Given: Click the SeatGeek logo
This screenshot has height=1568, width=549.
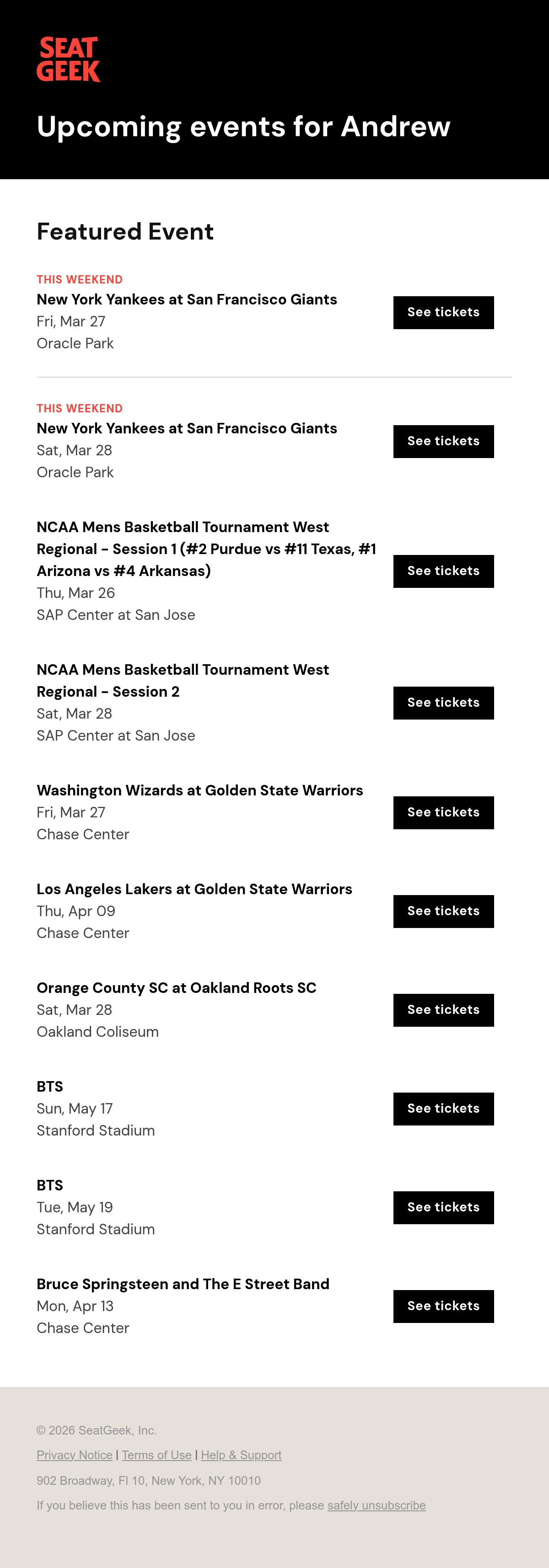Looking at the screenshot, I should click(x=68, y=59).
